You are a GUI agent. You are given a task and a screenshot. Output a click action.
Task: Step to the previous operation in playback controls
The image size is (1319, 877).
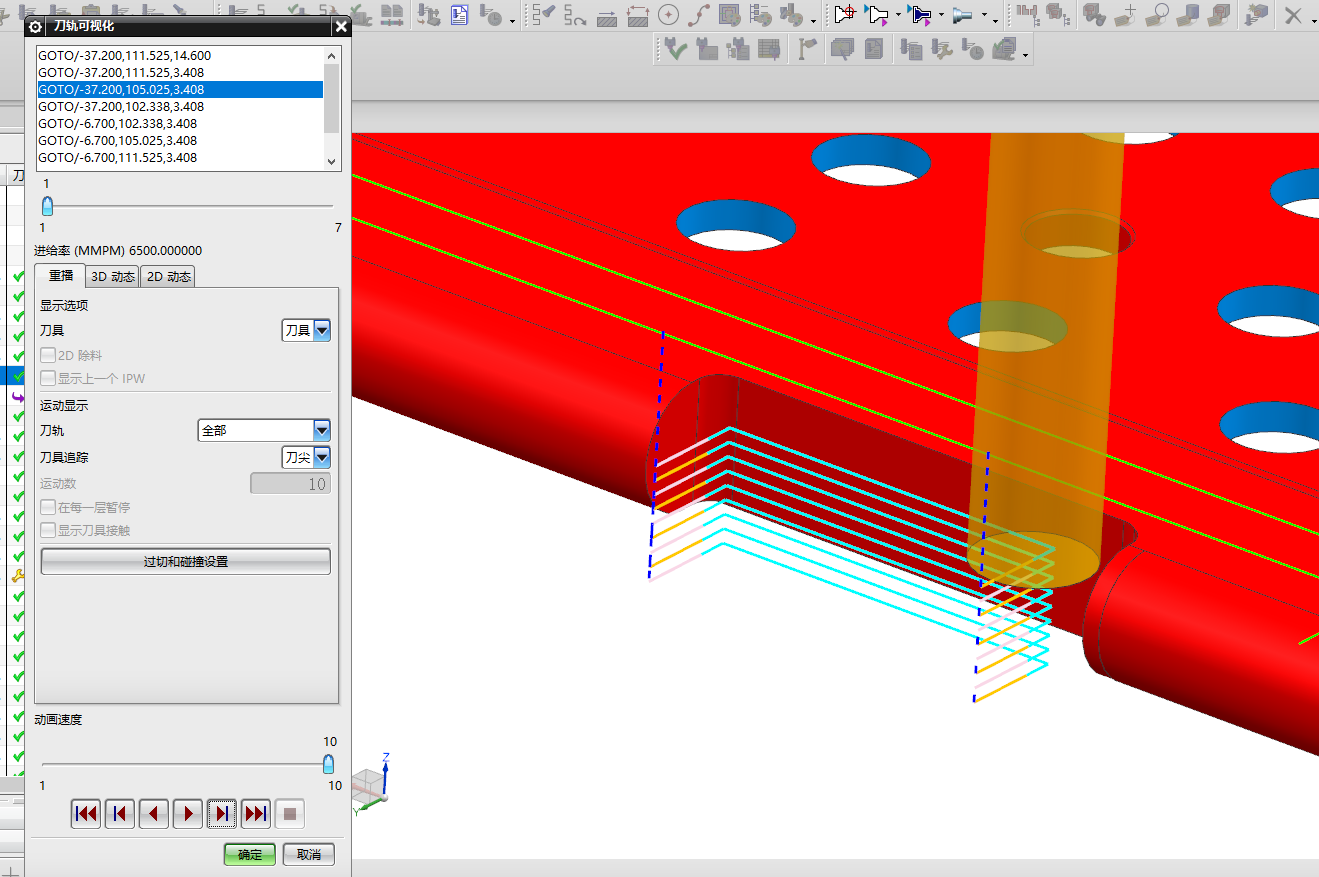(120, 814)
